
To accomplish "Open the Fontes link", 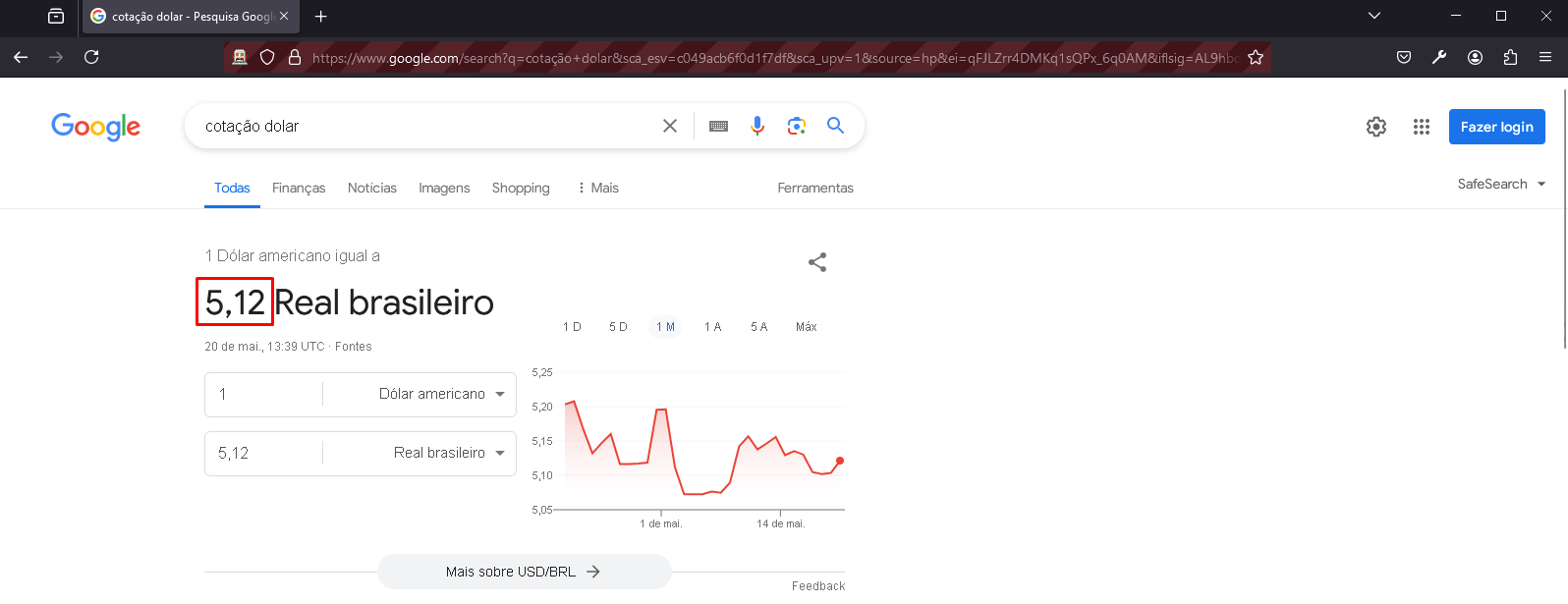I will tap(354, 347).
